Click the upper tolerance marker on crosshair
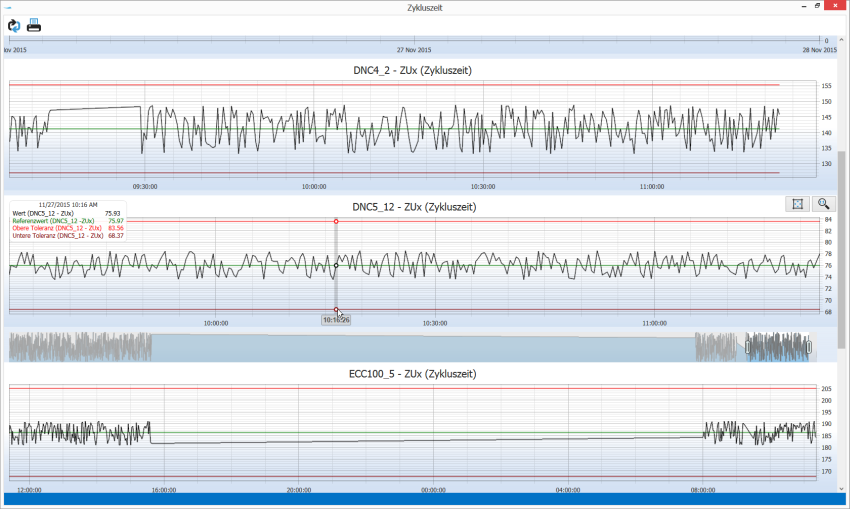This screenshot has width=850, height=509. click(x=336, y=221)
